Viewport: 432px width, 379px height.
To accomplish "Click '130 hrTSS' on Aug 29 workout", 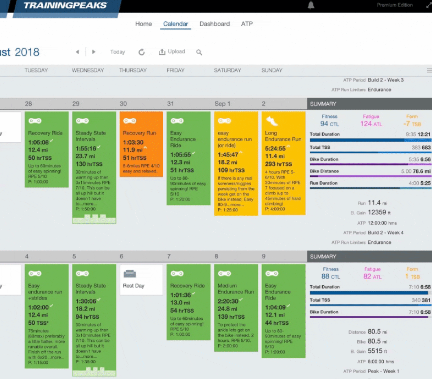I will tap(89, 164).
